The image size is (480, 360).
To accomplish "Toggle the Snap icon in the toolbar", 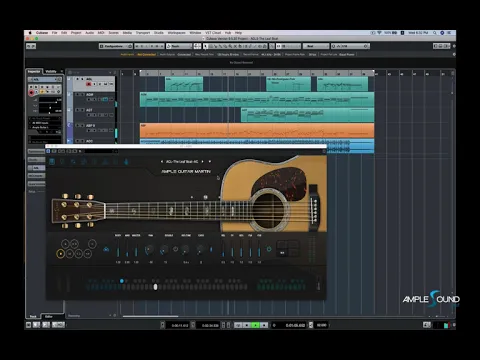I will tap(278, 46).
